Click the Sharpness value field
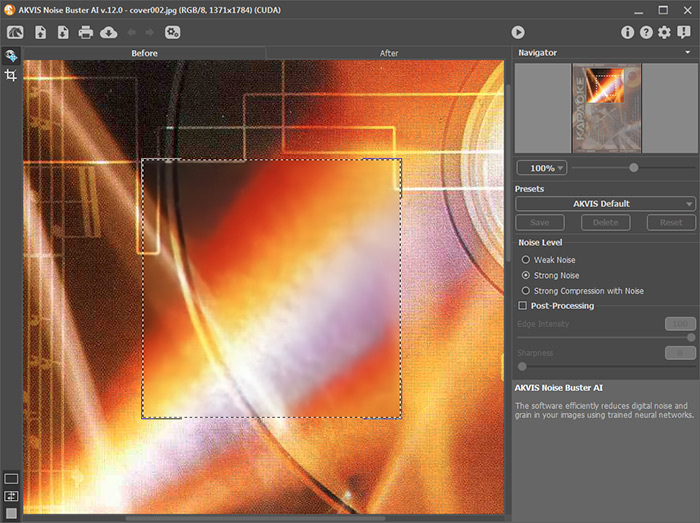The image size is (700, 523). tap(680, 353)
